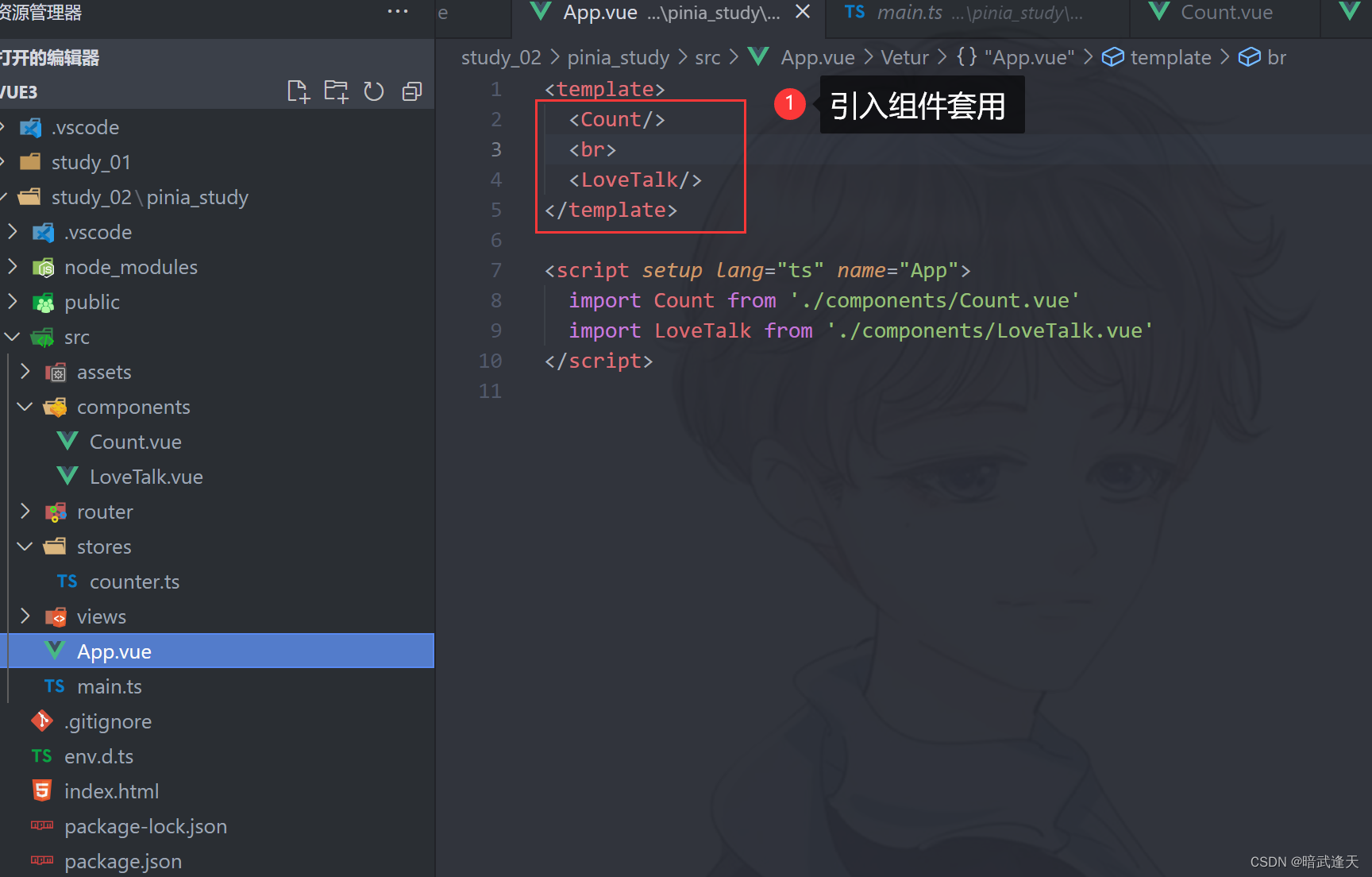The height and width of the screenshot is (877, 1372).
Task: Select App.vue in the file tree
Action: [x=217, y=651]
